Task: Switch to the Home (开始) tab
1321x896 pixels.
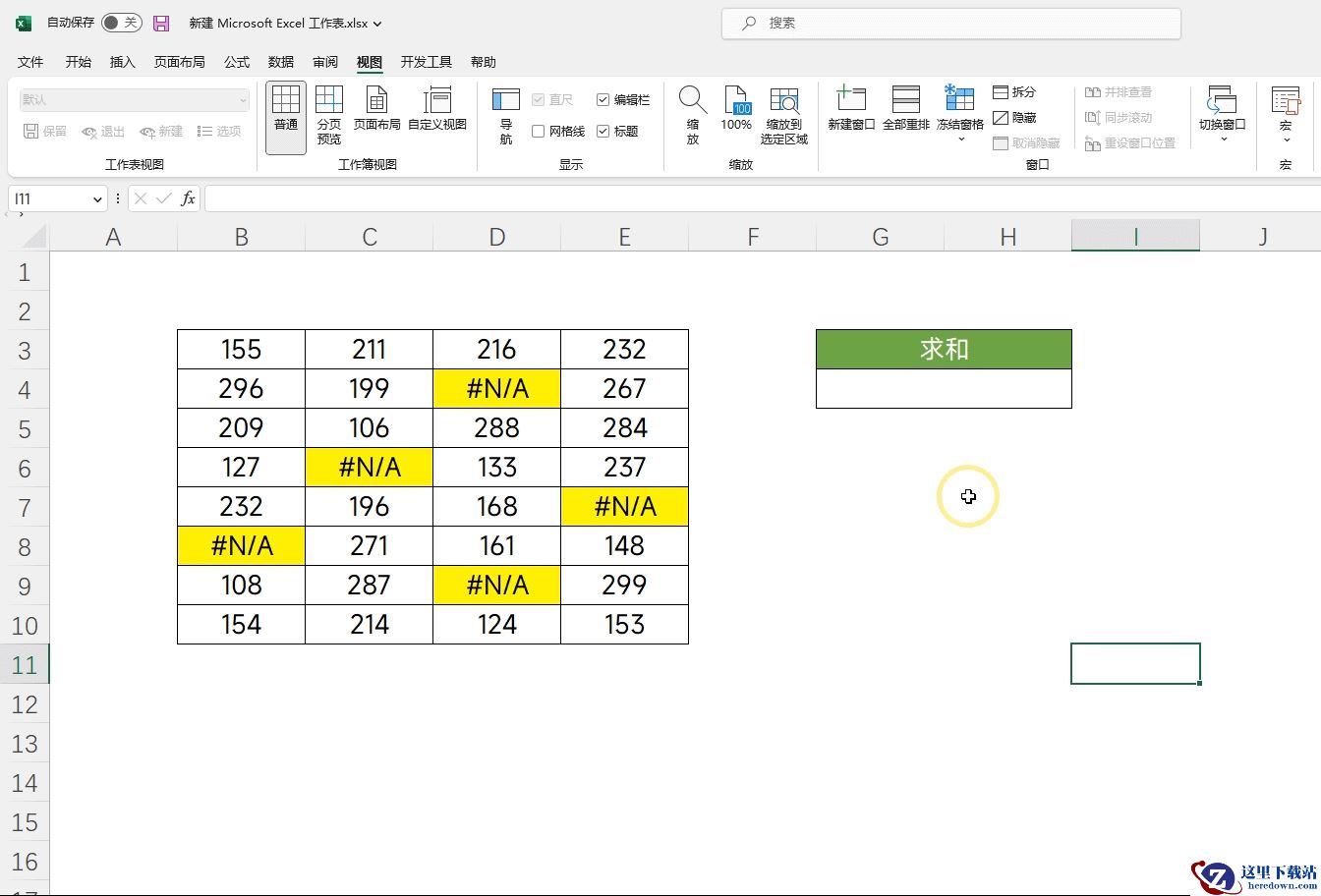Action: tap(79, 62)
